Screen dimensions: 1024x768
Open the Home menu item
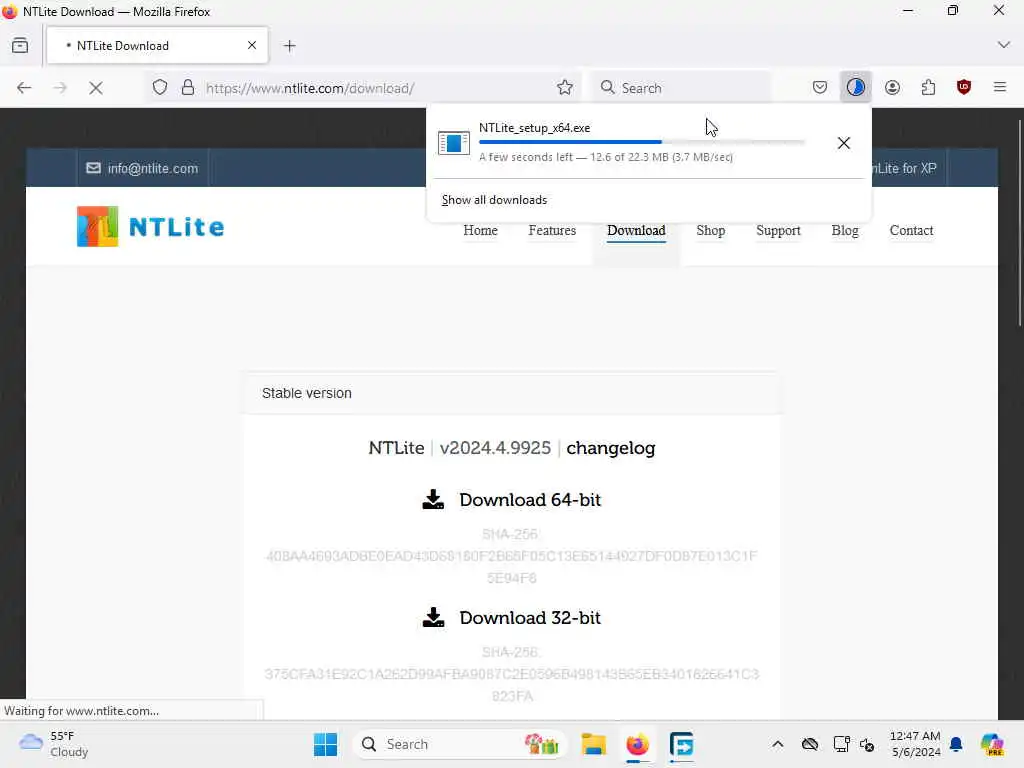(x=480, y=231)
